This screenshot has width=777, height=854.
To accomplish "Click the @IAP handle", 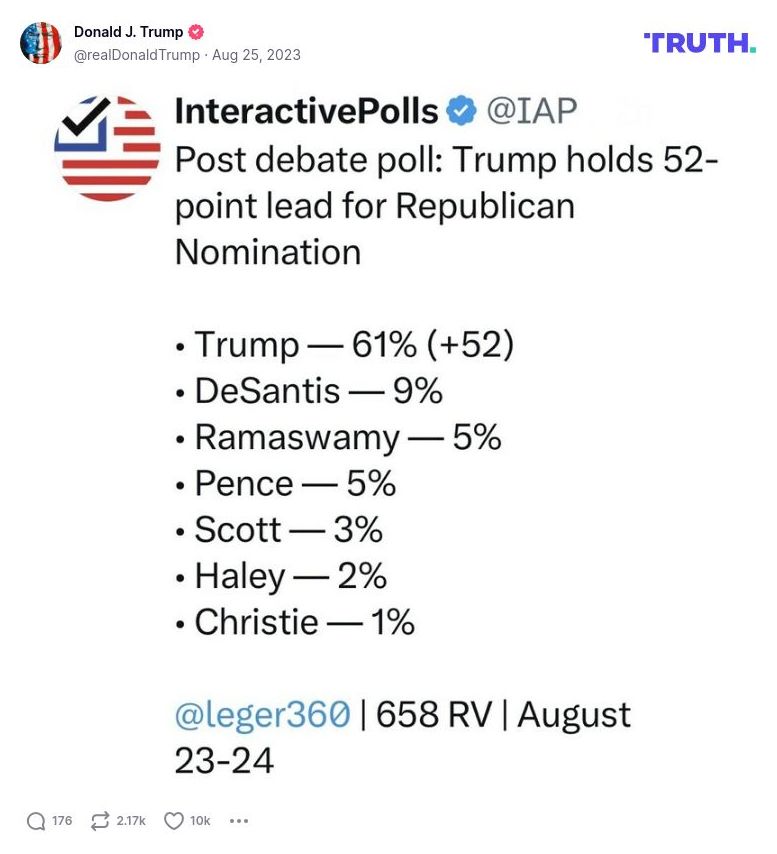I will coord(534,111).
